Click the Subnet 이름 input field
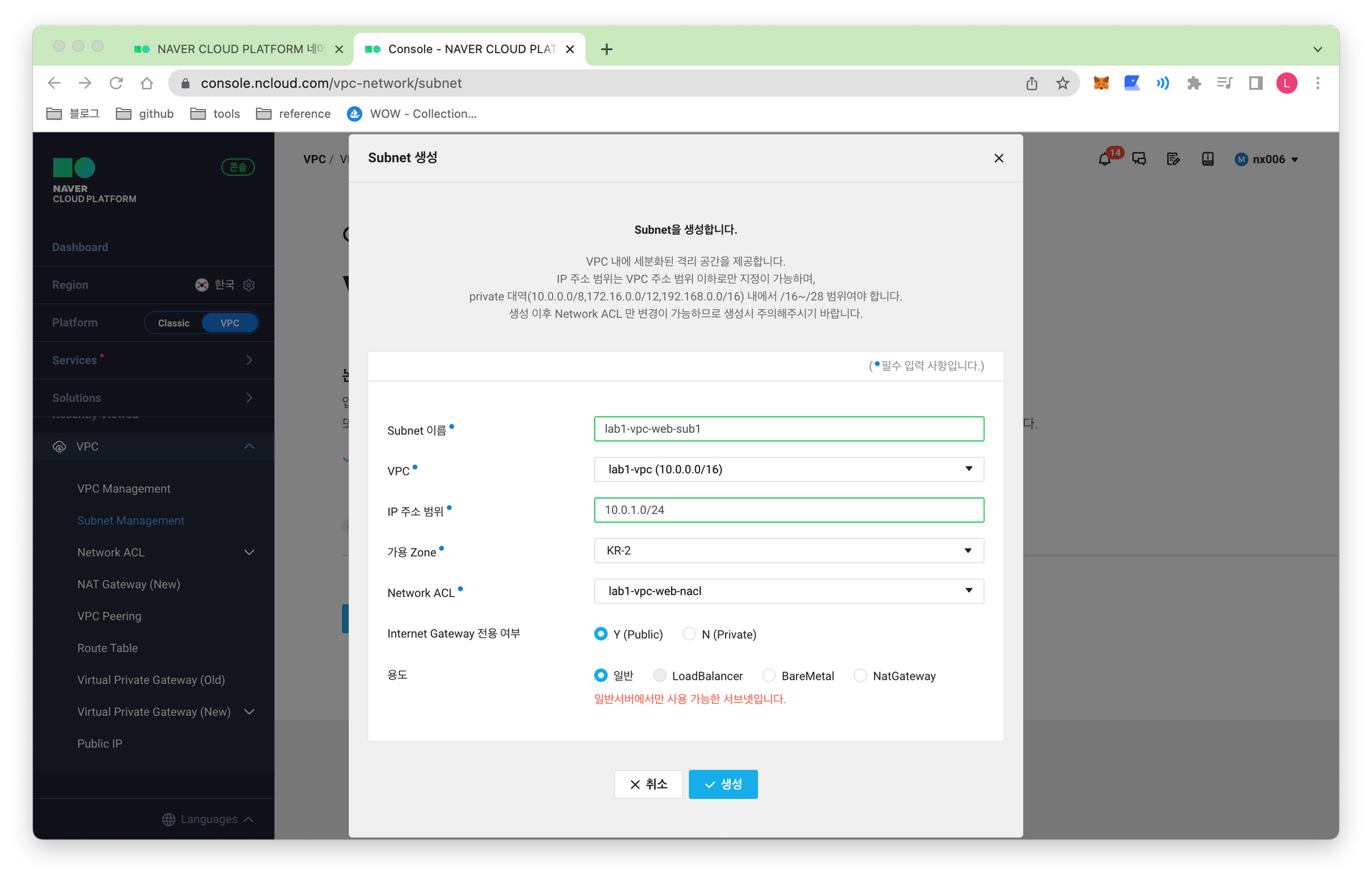Screen dimensions: 1372x880 point(789,429)
